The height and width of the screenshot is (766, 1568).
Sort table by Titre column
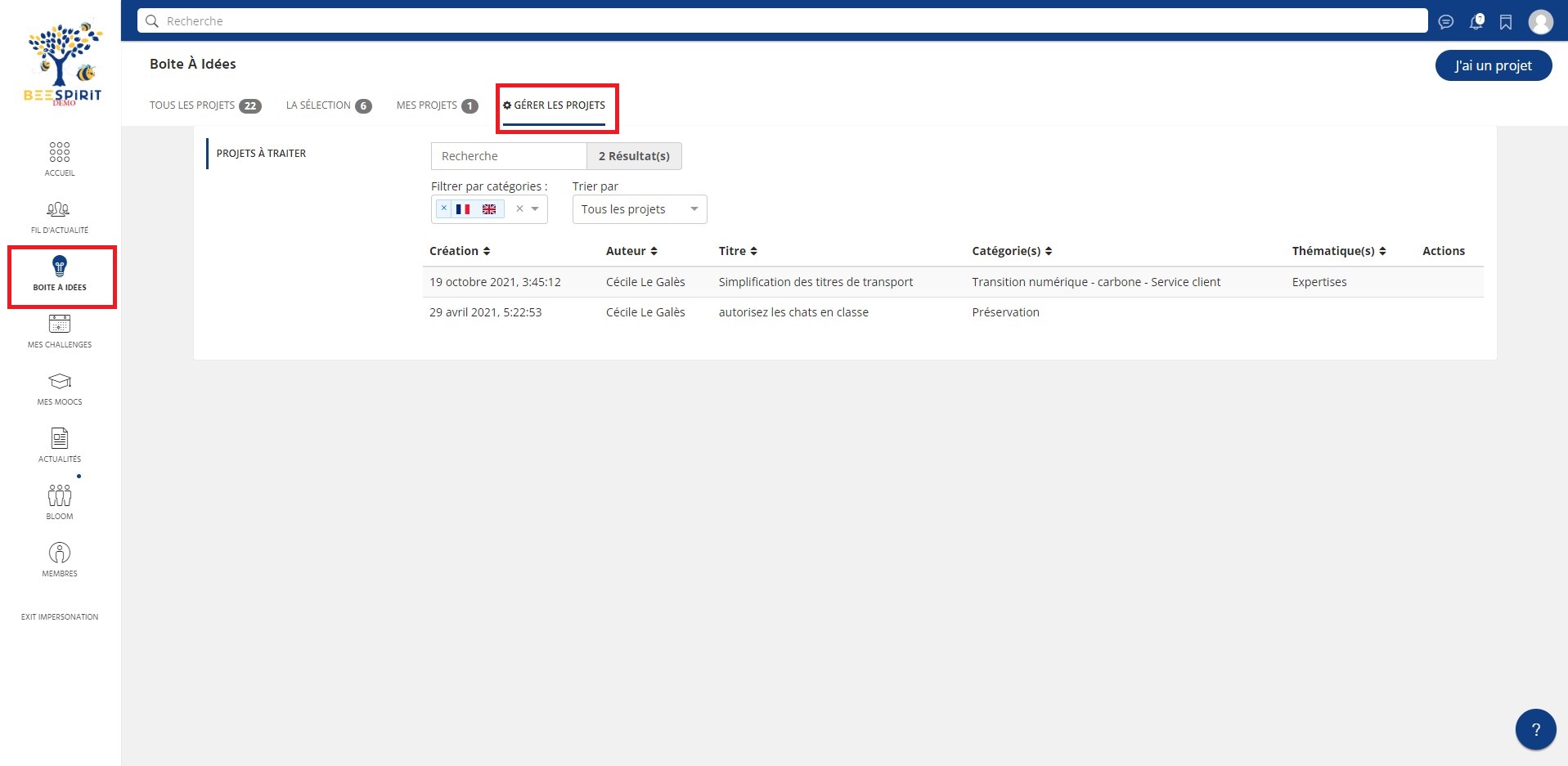(x=738, y=251)
